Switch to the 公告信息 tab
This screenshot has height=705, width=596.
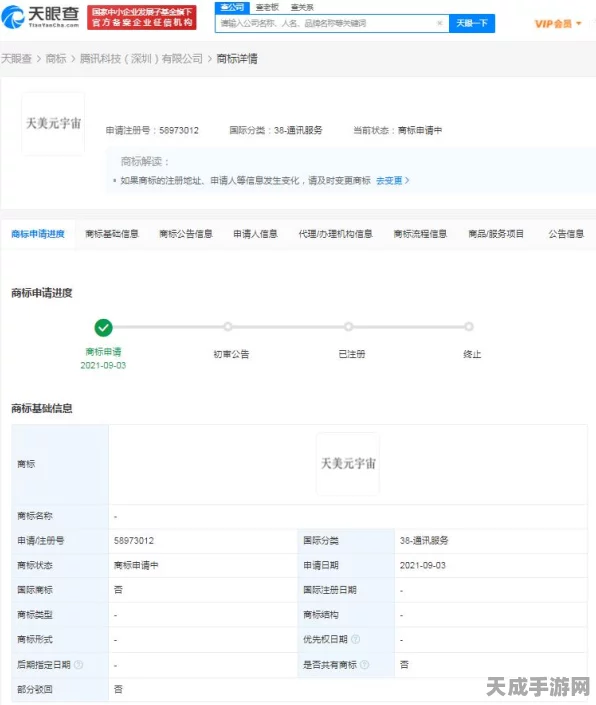click(566, 234)
